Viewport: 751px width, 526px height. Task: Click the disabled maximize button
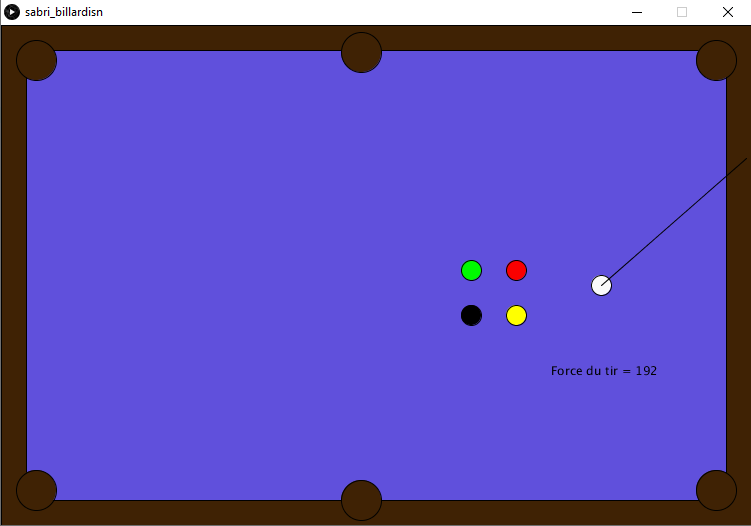coord(682,12)
